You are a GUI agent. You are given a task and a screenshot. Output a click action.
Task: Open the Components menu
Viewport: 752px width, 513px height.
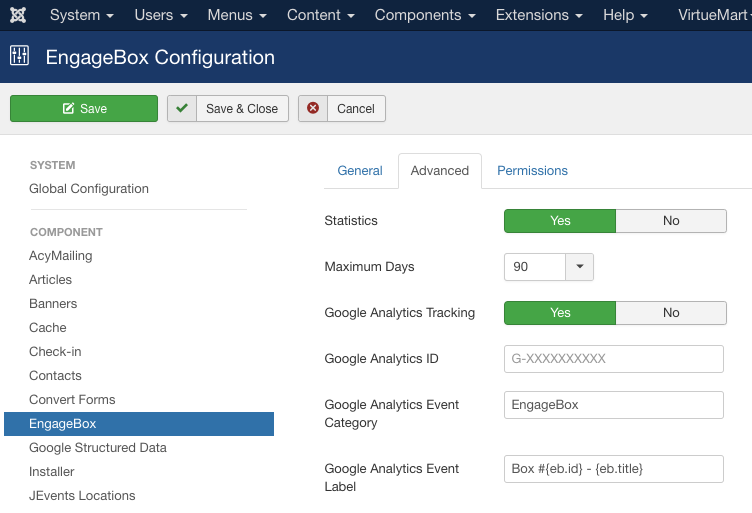pyautogui.click(x=425, y=15)
